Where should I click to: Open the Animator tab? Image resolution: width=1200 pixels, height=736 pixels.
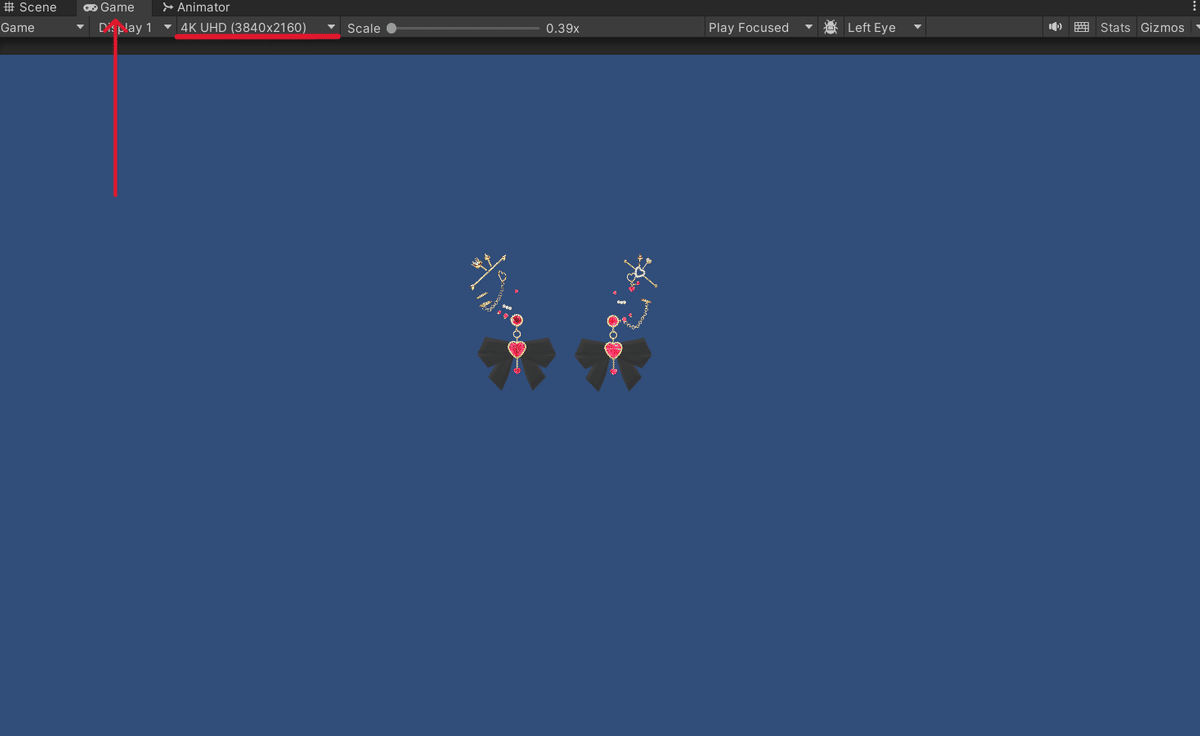pyautogui.click(x=196, y=7)
